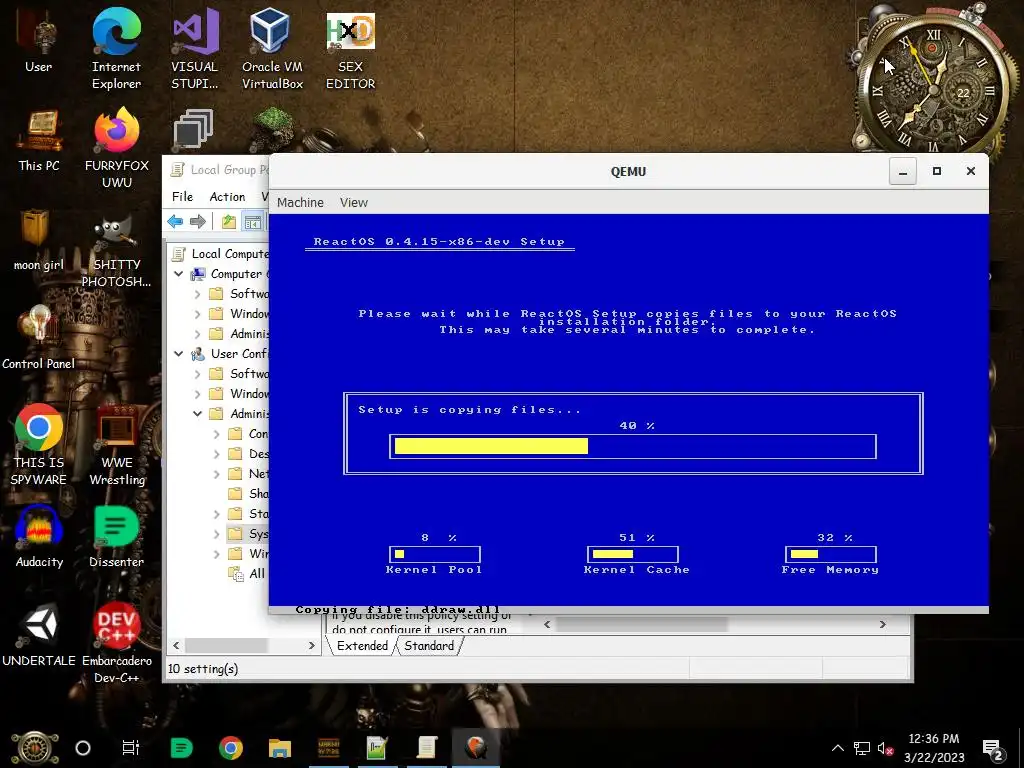Launch the FURRYFOX UWU Firefox shortcut
The width and height of the screenshot is (1024, 768).
click(116, 148)
